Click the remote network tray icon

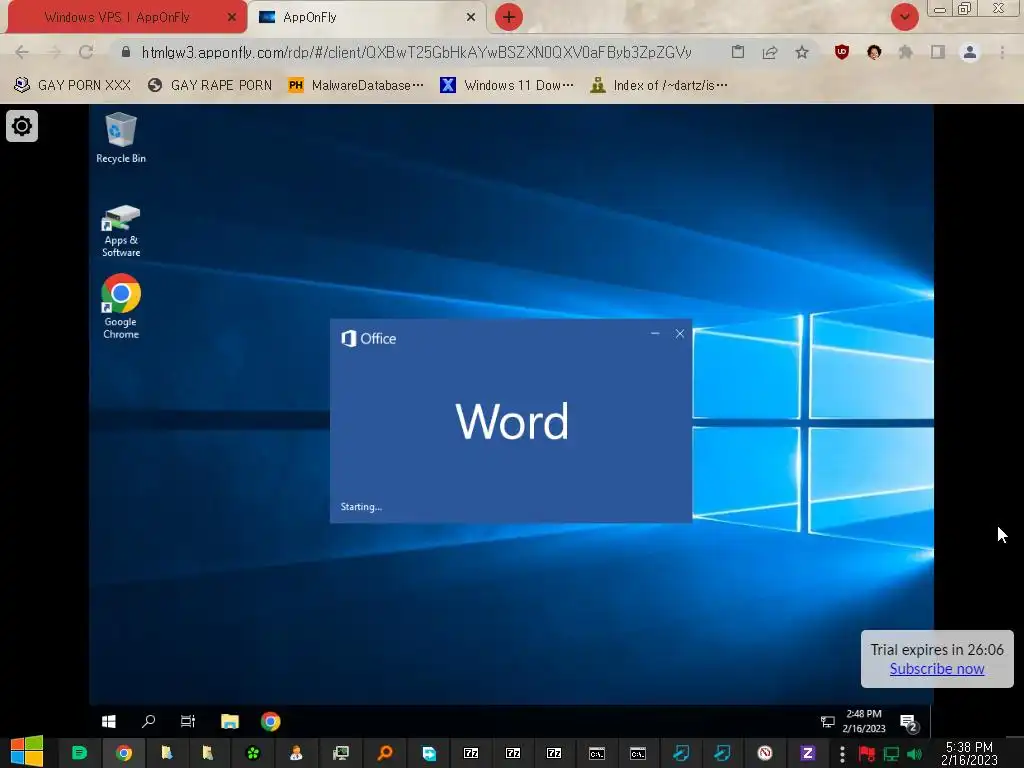click(827, 722)
